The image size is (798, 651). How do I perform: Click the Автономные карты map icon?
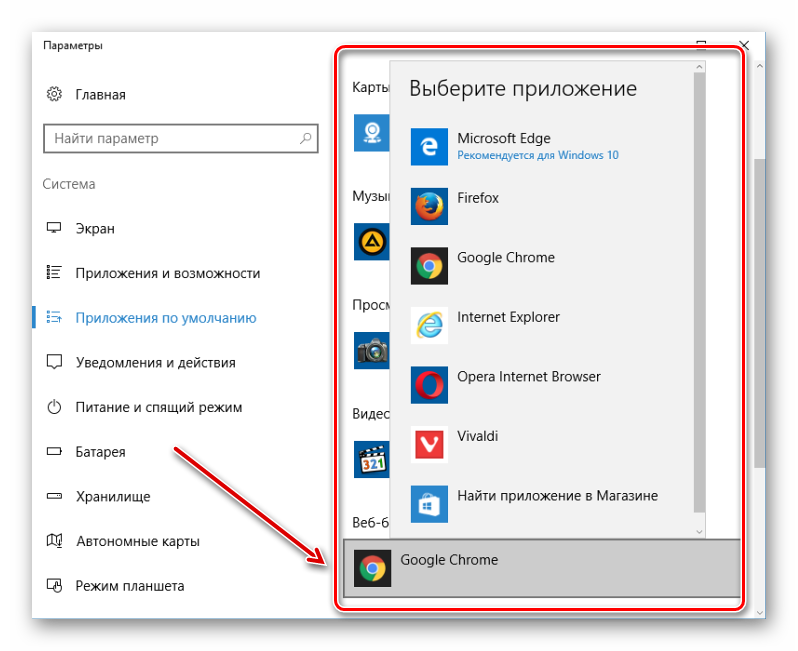54,540
